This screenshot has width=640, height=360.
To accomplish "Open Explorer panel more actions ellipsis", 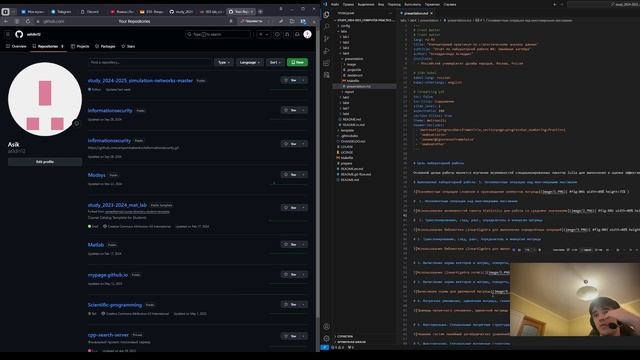I will 390,13.
